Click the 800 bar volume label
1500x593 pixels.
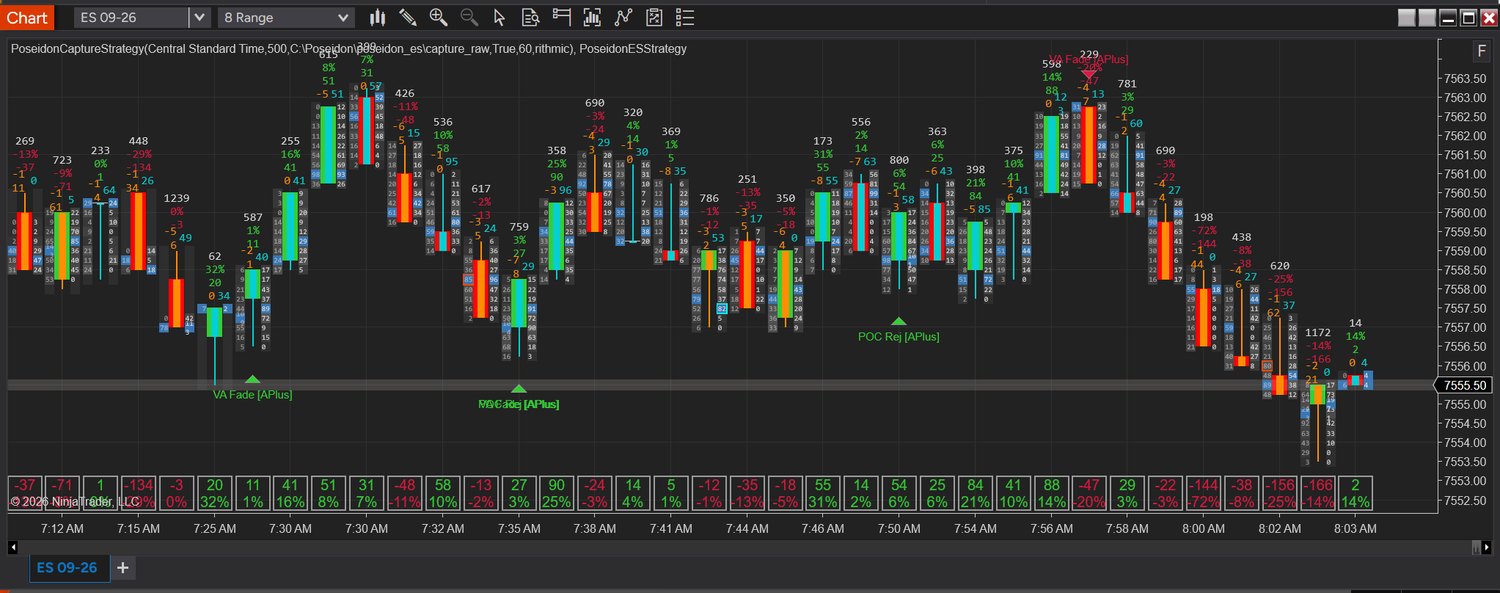point(899,160)
